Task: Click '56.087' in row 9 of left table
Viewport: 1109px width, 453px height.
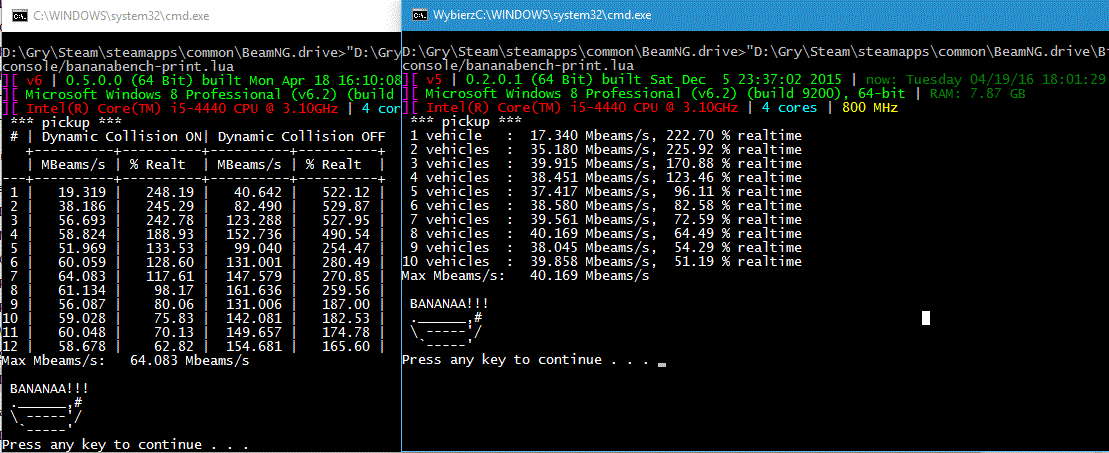Action: point(82,304)
